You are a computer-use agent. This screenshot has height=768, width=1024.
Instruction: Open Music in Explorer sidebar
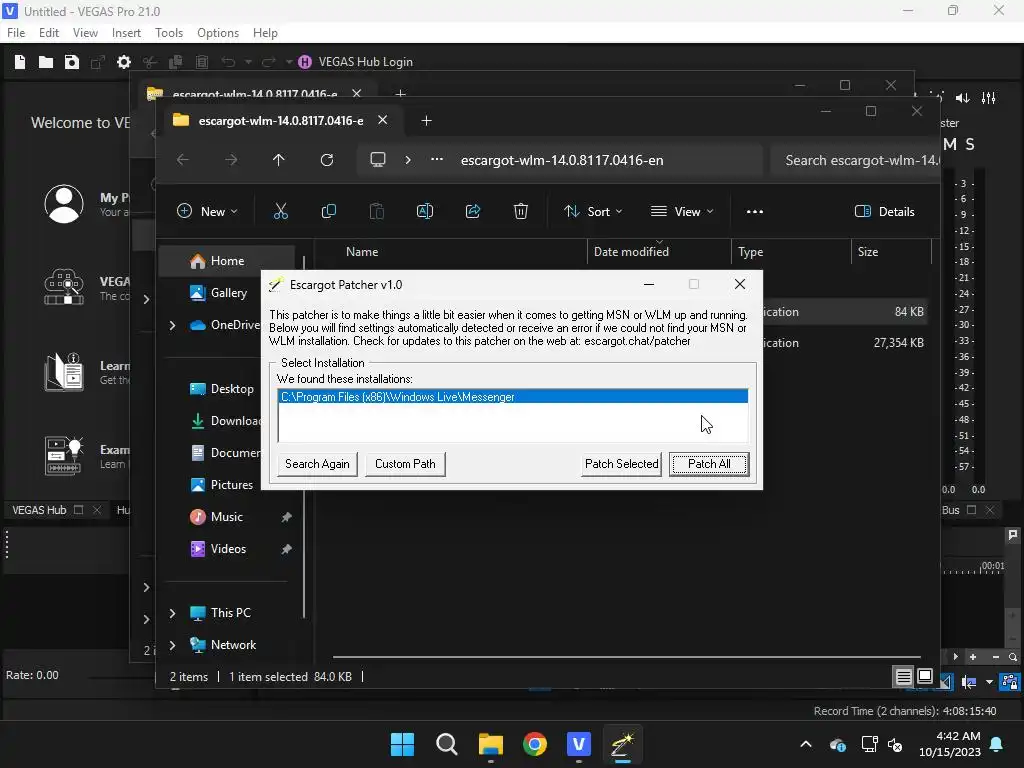(x=229, y=517)
